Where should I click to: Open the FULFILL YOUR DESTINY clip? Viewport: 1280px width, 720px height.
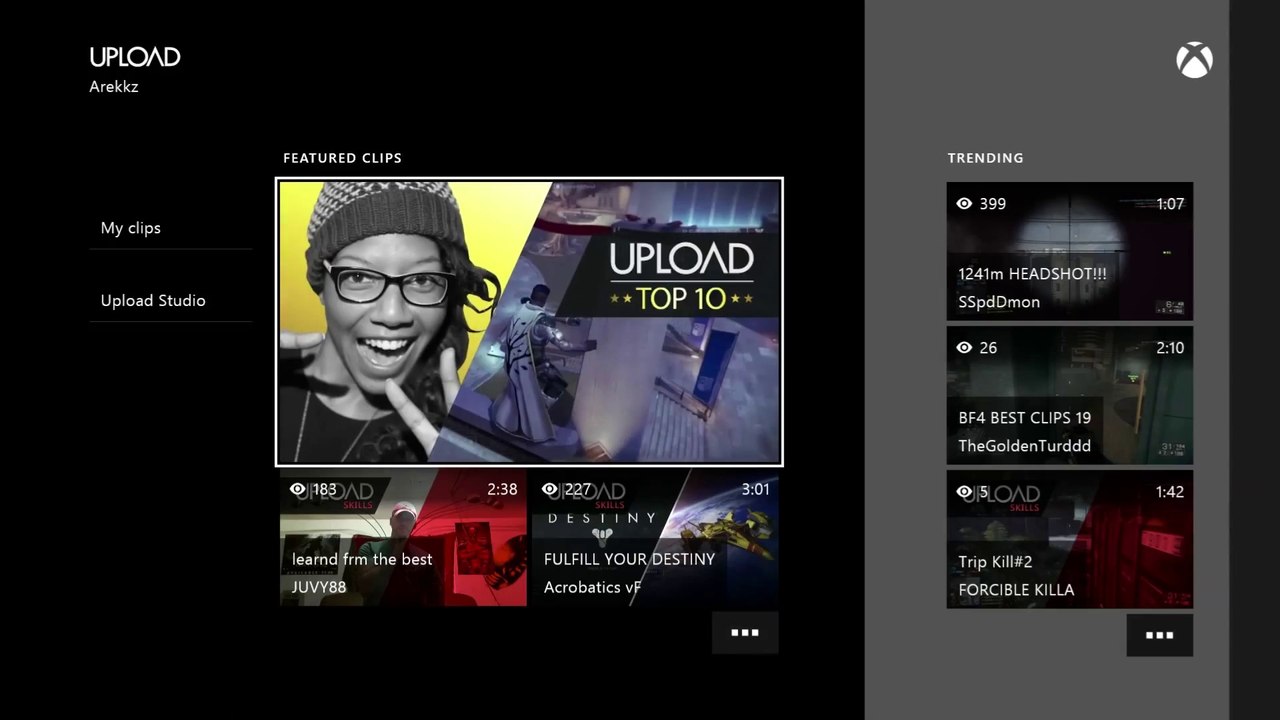click(655, 538)
